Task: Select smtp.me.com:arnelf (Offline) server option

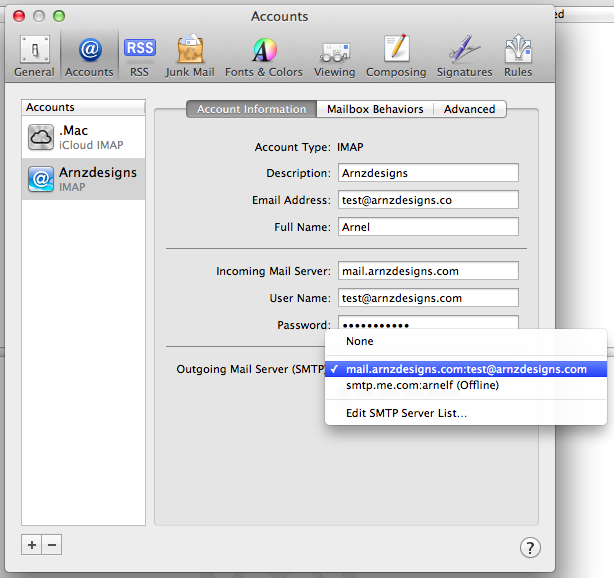Action: coord(422,385)
